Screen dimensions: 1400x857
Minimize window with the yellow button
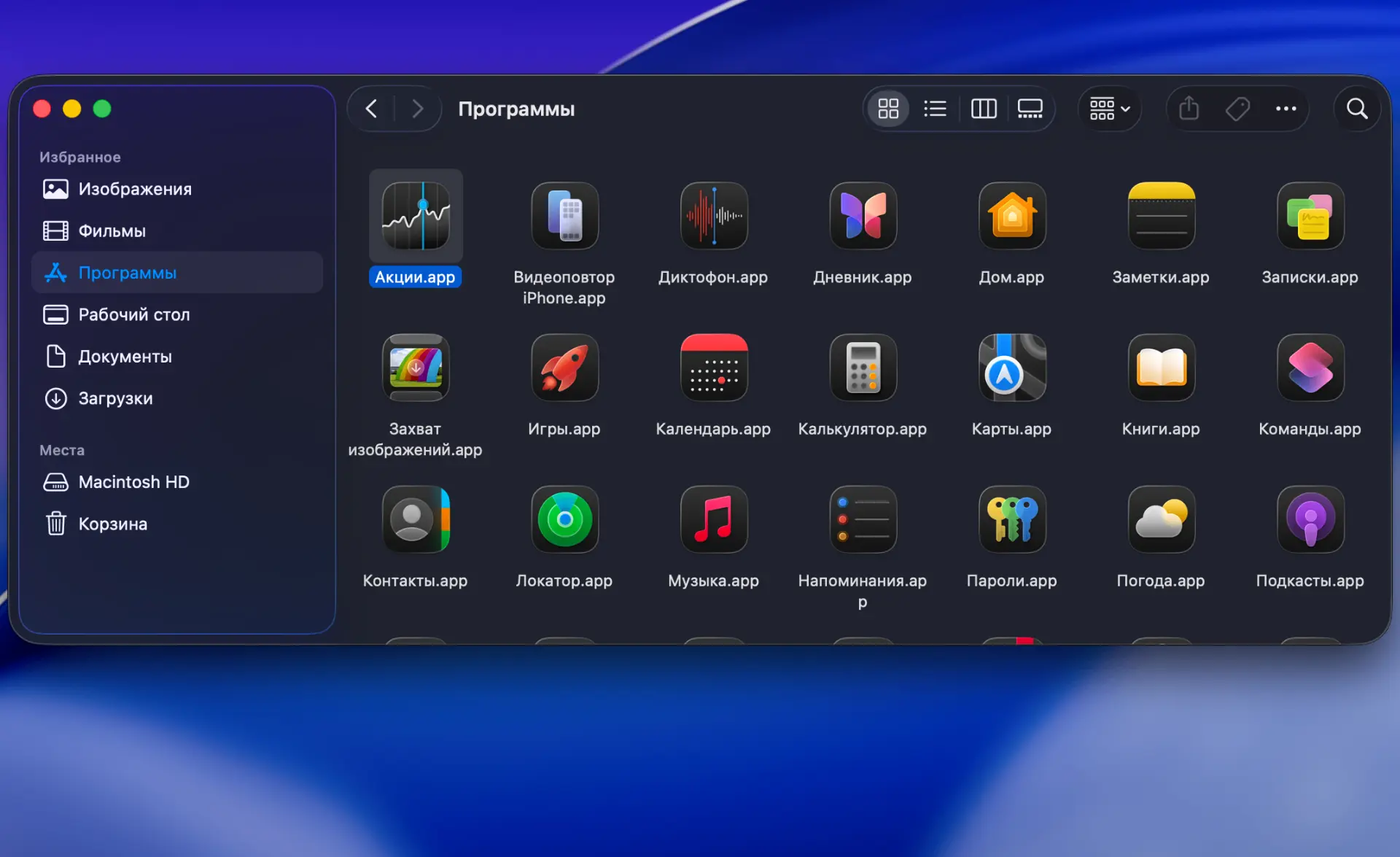[x=72, y=109]
